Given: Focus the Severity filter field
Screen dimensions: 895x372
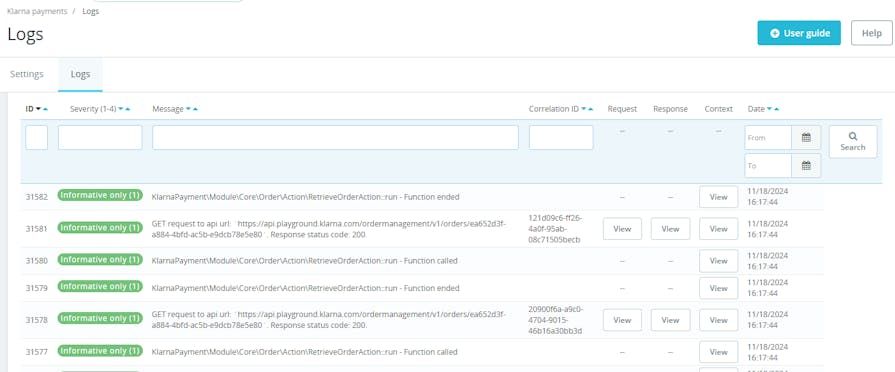Looking at the screenshot, I should 100,138.
